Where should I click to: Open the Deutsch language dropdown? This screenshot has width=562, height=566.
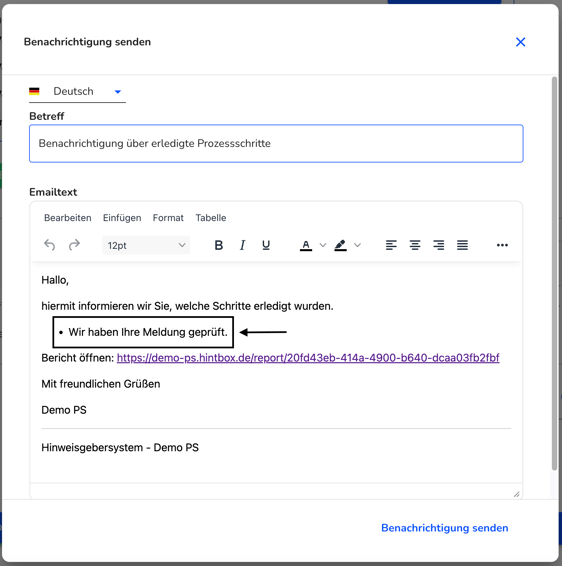point(77,91)
